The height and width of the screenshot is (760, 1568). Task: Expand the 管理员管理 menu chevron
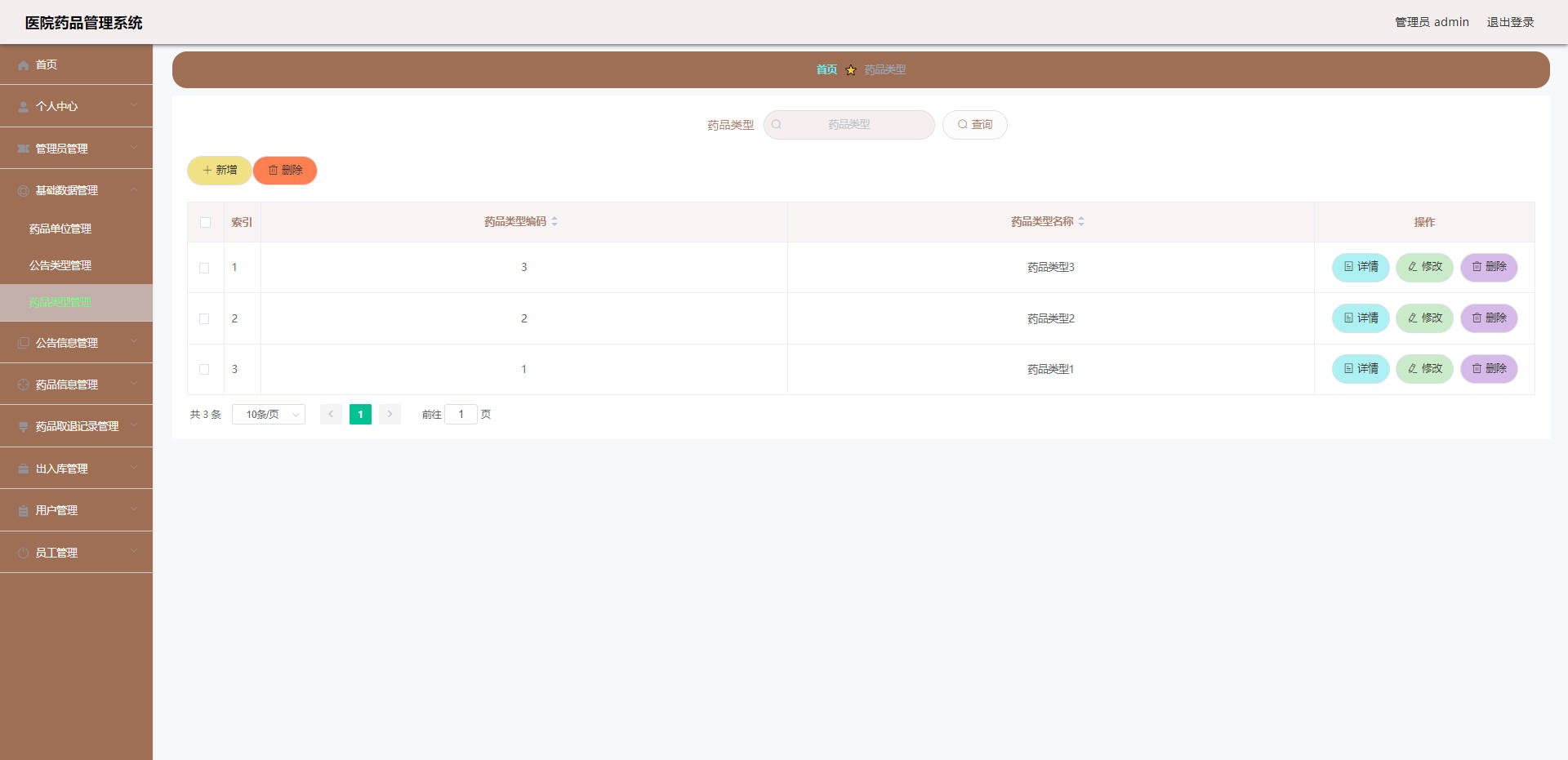[x=134, y=148]
